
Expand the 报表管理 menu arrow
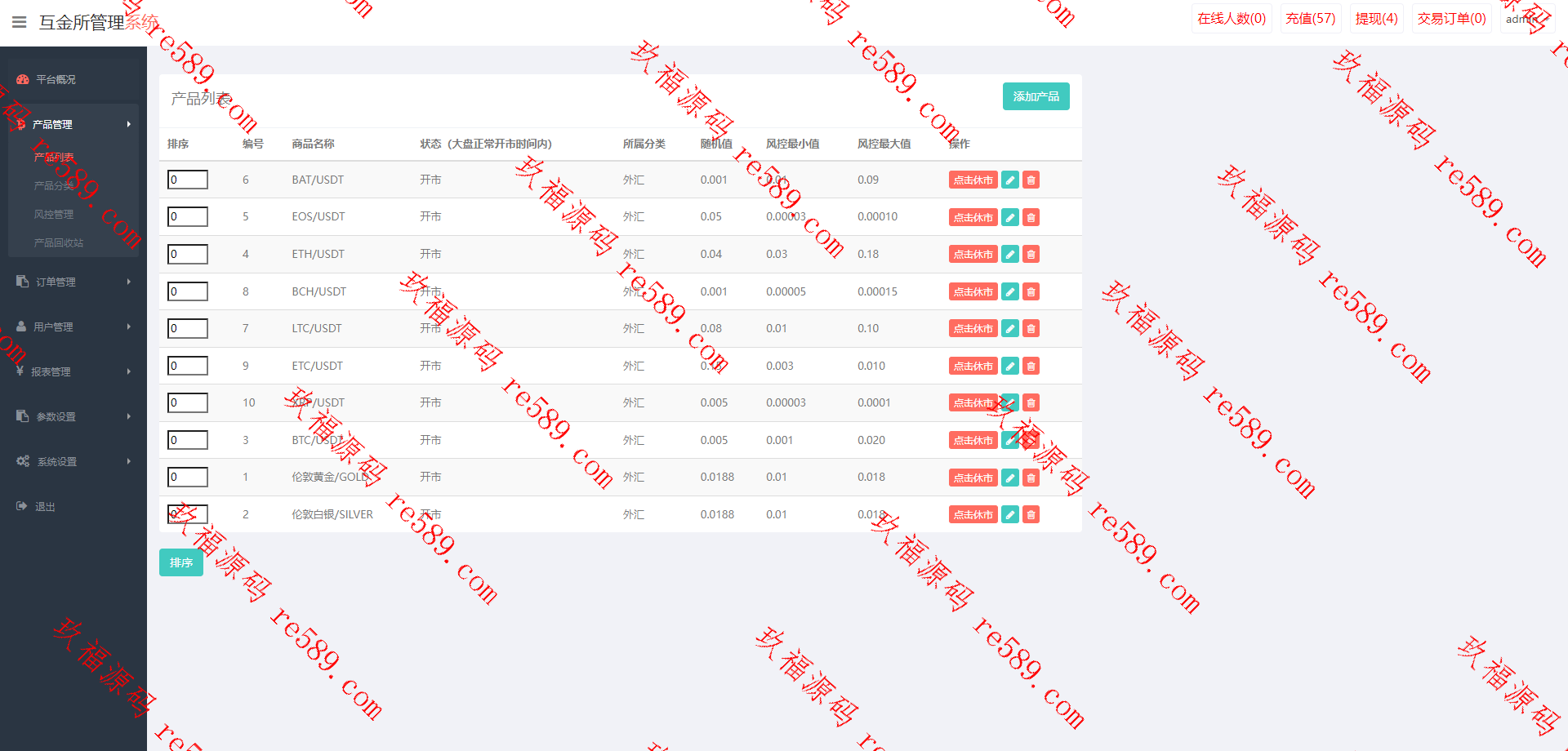click(128, 371)
